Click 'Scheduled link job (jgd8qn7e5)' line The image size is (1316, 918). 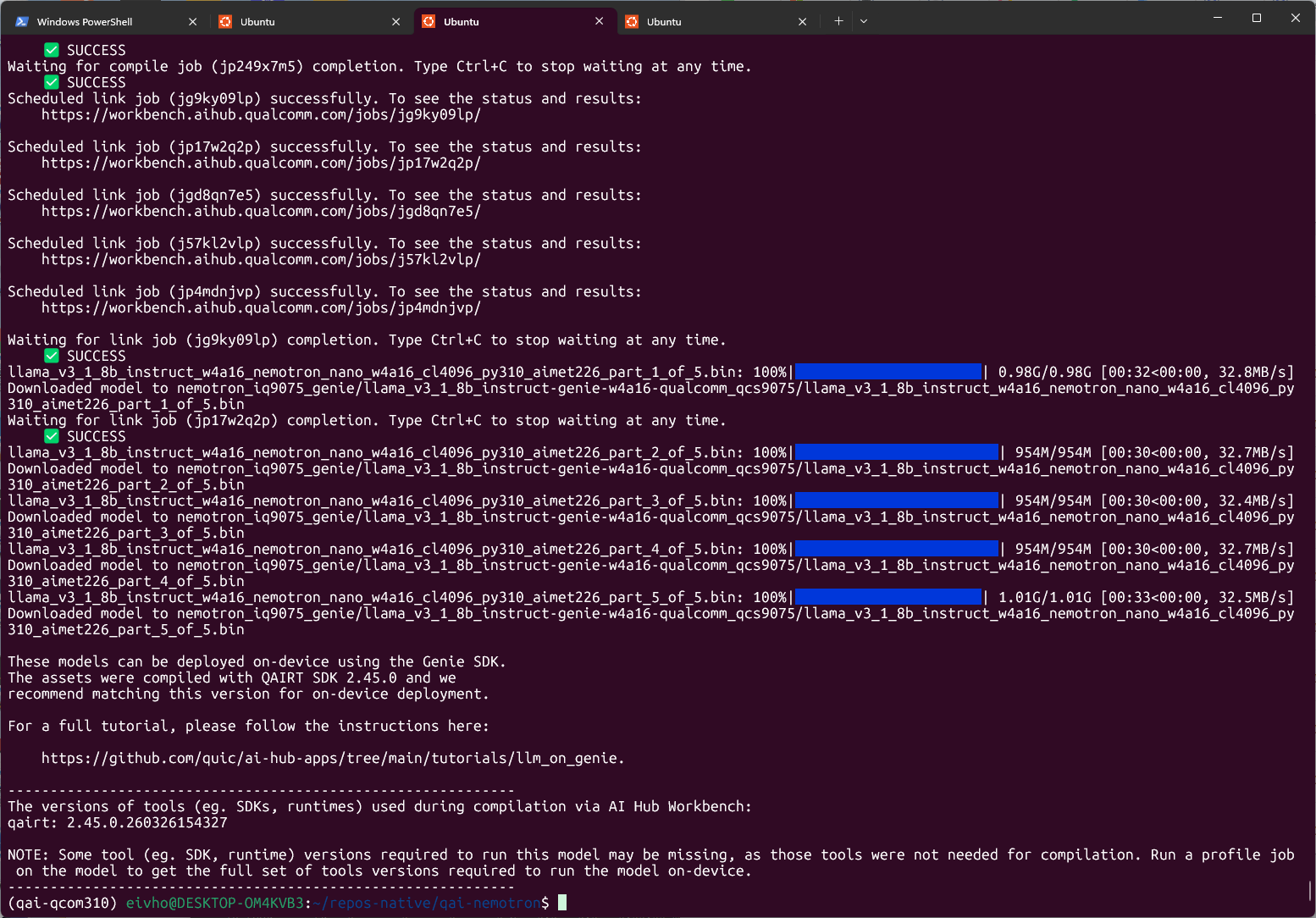324,195
